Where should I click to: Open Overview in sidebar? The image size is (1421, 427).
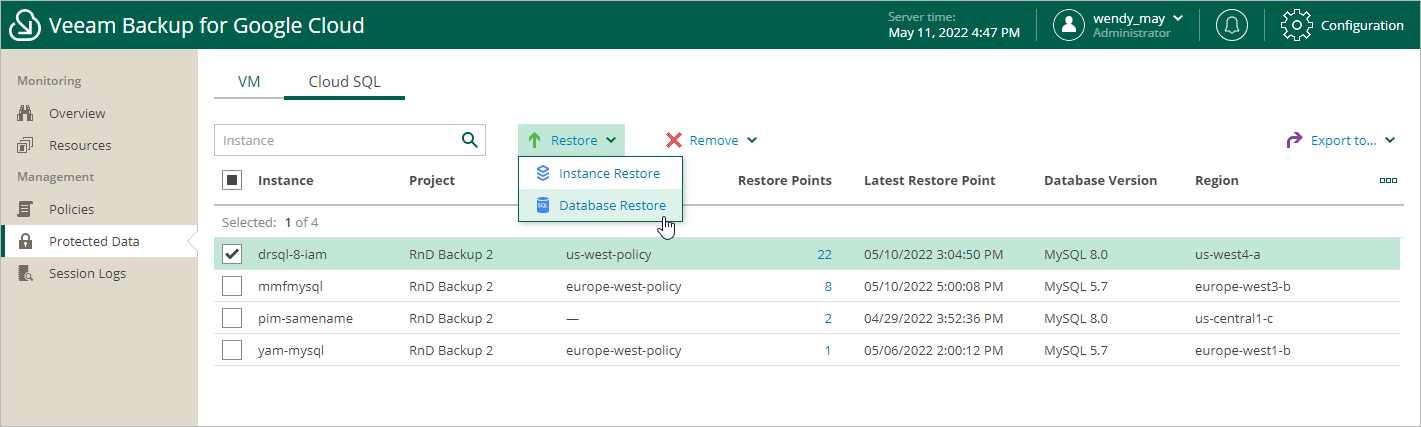[77, 113]
